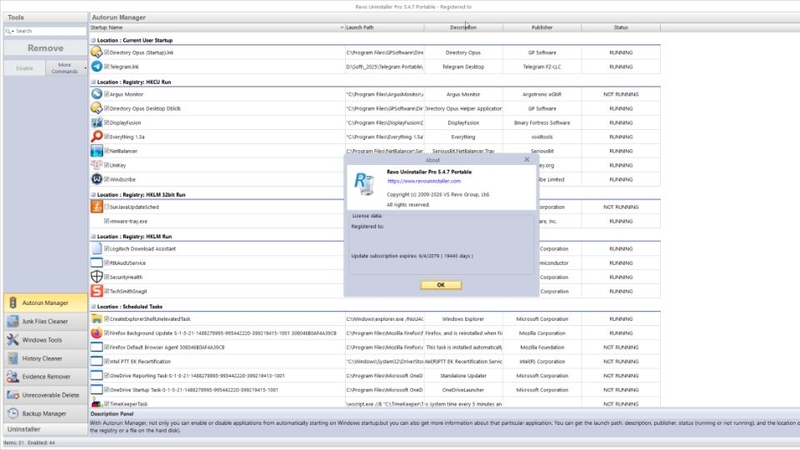Open the More Commands dropdown arrow
The height and width of the screenshot is (450, 800).
click(x=85, y=68)
